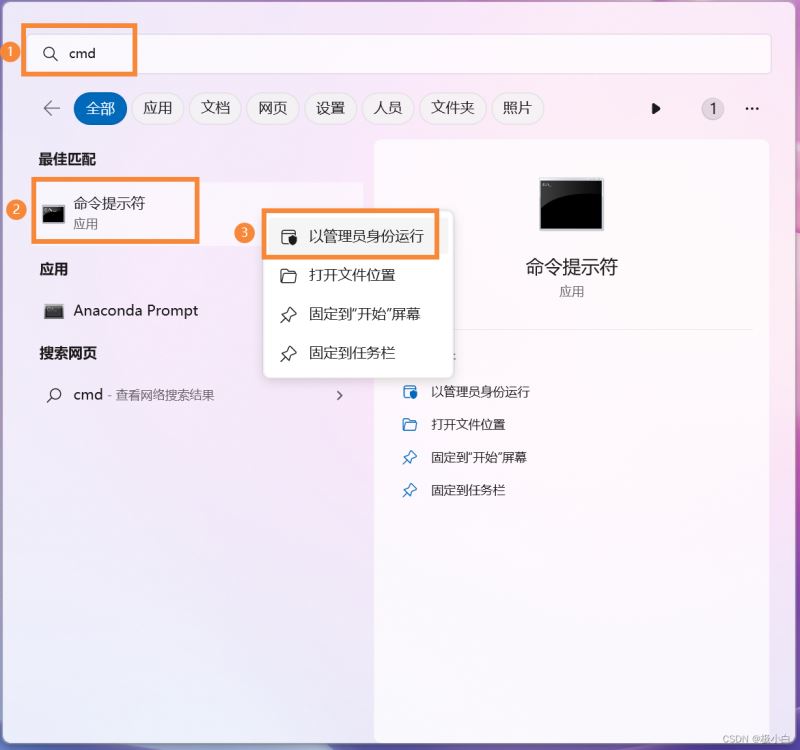Click the pin icon beside 固定到"开始"屏幕 in preview panel
800x750 pixels.
pyautogui.click(x=411, y=457)
